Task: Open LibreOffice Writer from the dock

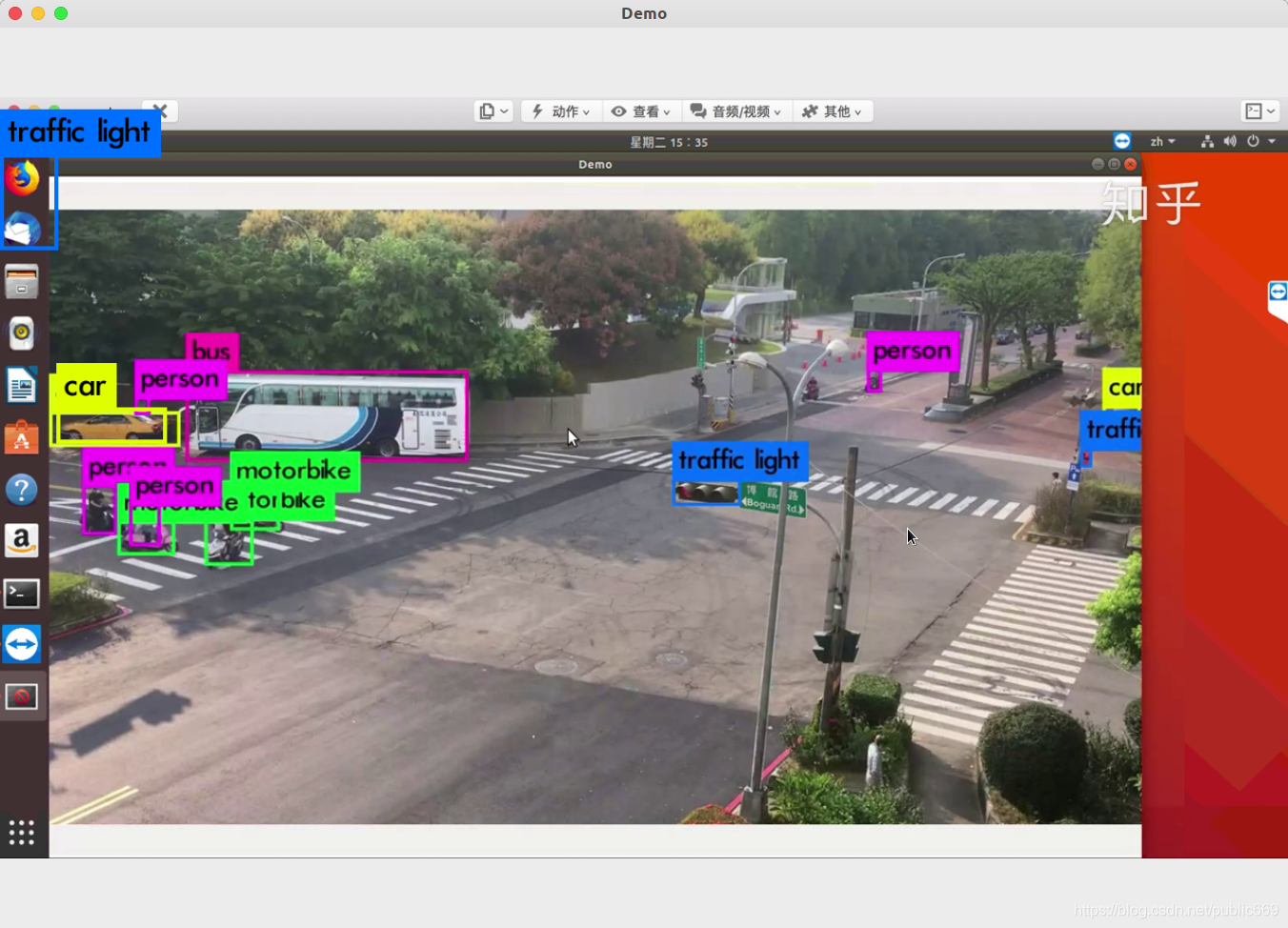Action: coord(22,386)
